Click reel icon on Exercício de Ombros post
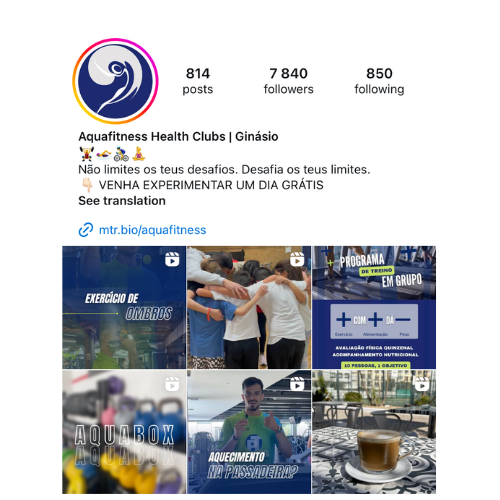500x500 pixels. coord(172,259)
